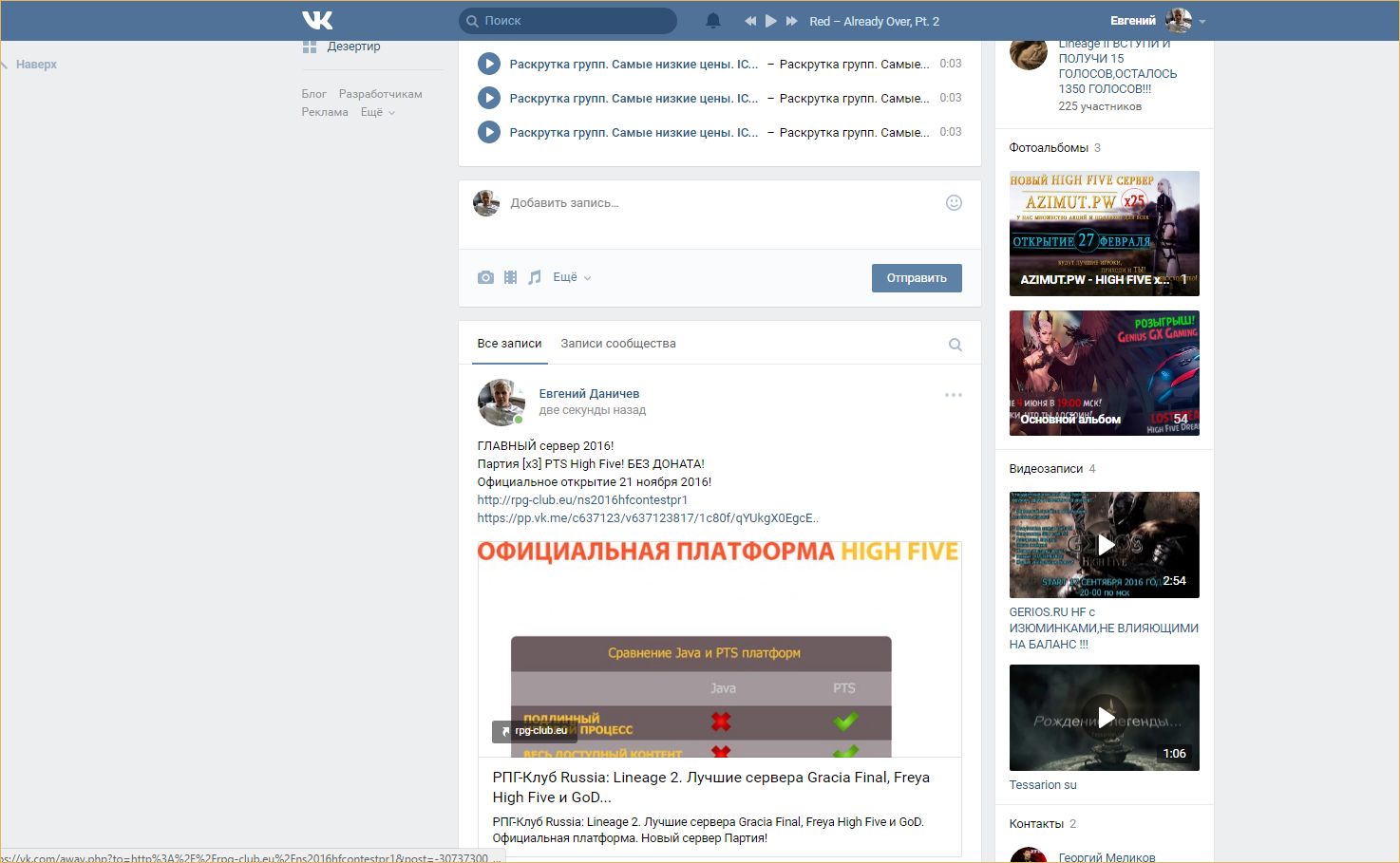Play the header audio track

(771, 21)
